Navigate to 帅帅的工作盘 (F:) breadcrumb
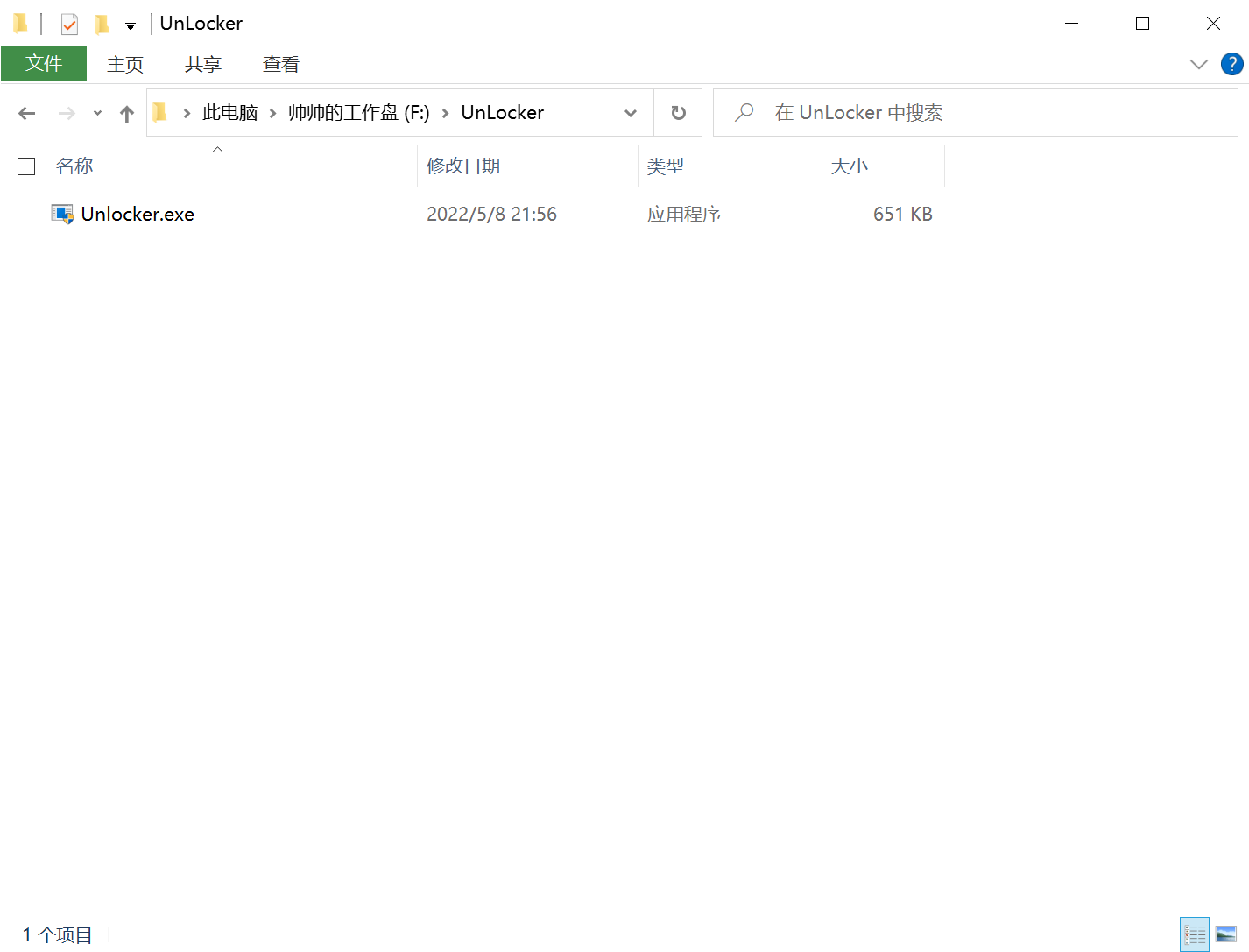 coord(359,113)
